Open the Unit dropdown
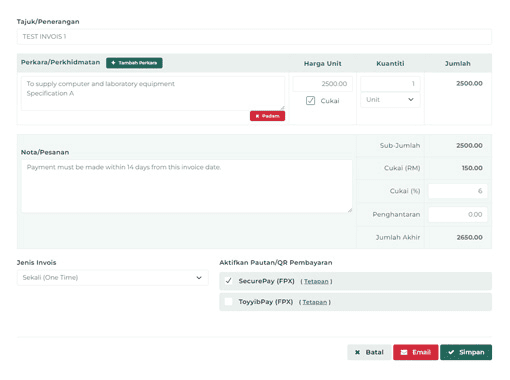This screenshot has height=380, width=510. (x=390, y=100)
